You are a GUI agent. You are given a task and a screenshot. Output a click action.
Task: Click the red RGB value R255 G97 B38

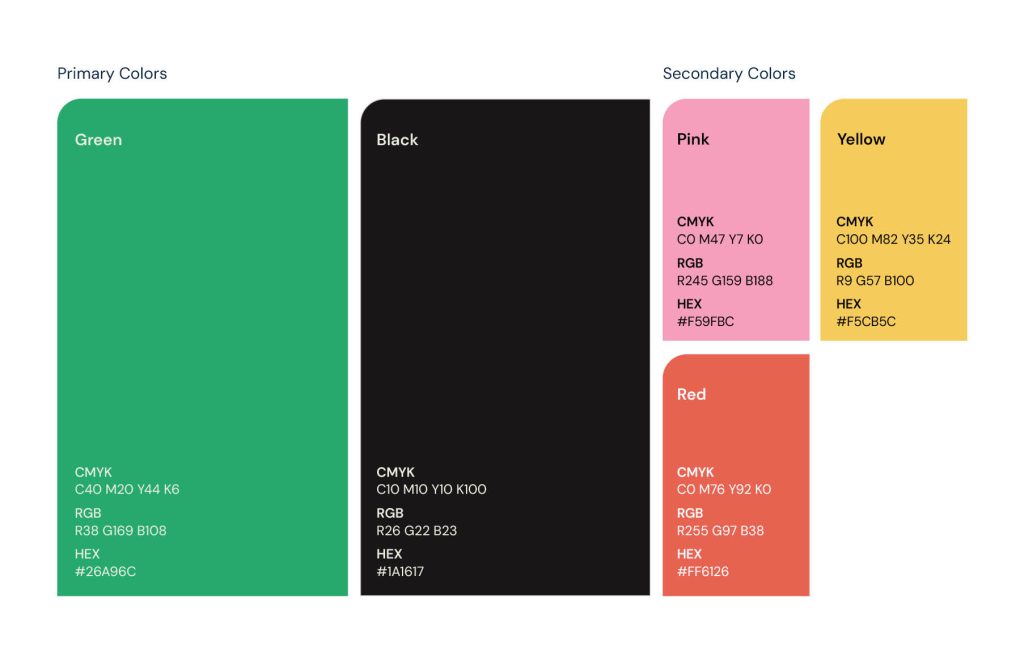coord(720,531)
